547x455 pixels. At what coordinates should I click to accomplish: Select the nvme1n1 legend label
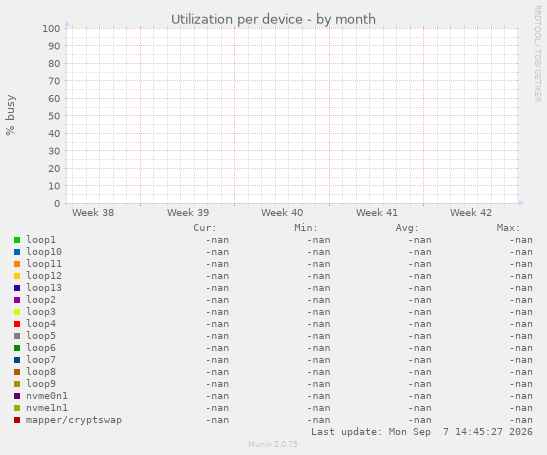(x=47, y=408)
